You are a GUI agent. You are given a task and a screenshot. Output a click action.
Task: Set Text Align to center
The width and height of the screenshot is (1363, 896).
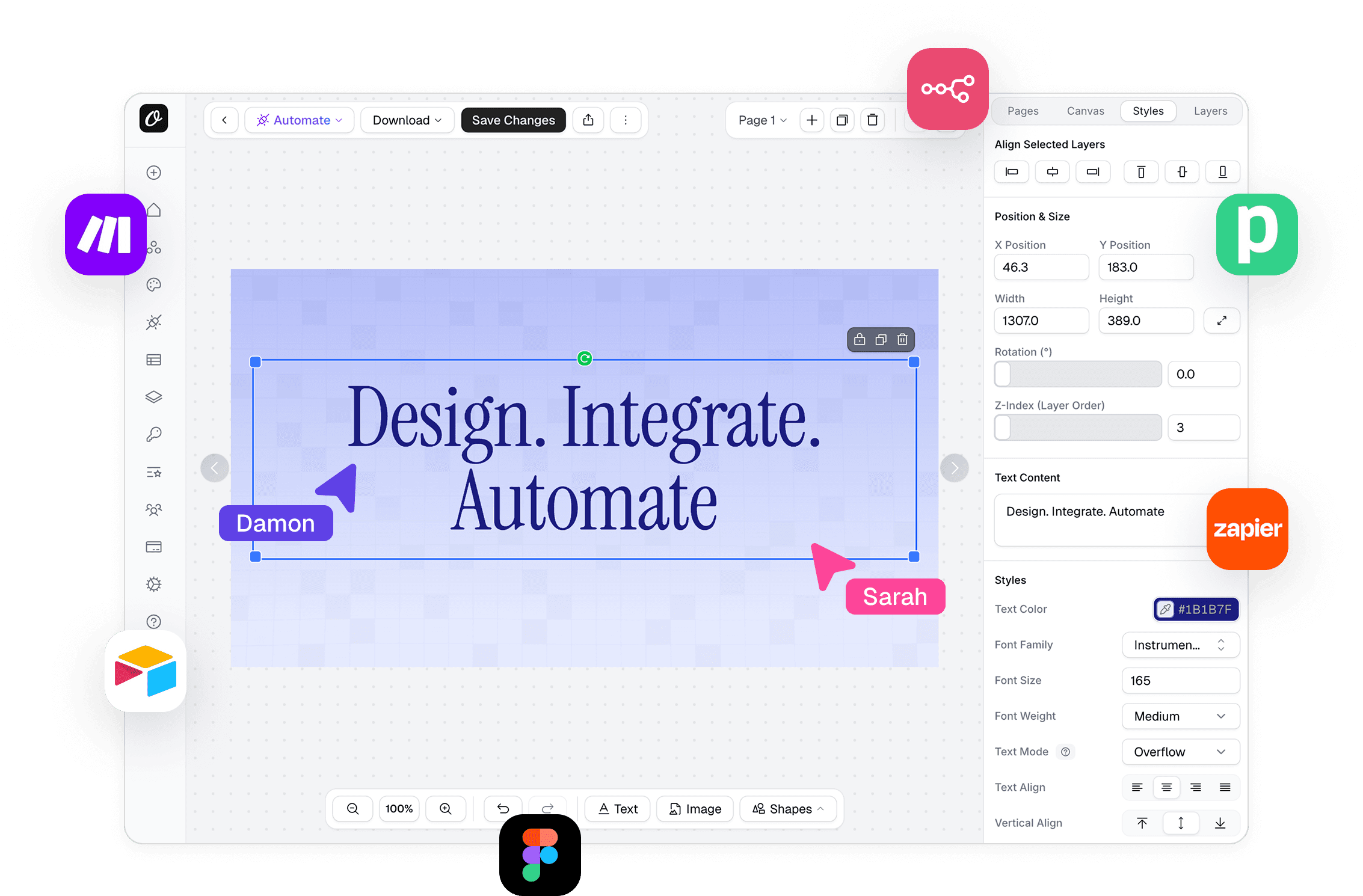(x=1166, y=787)
